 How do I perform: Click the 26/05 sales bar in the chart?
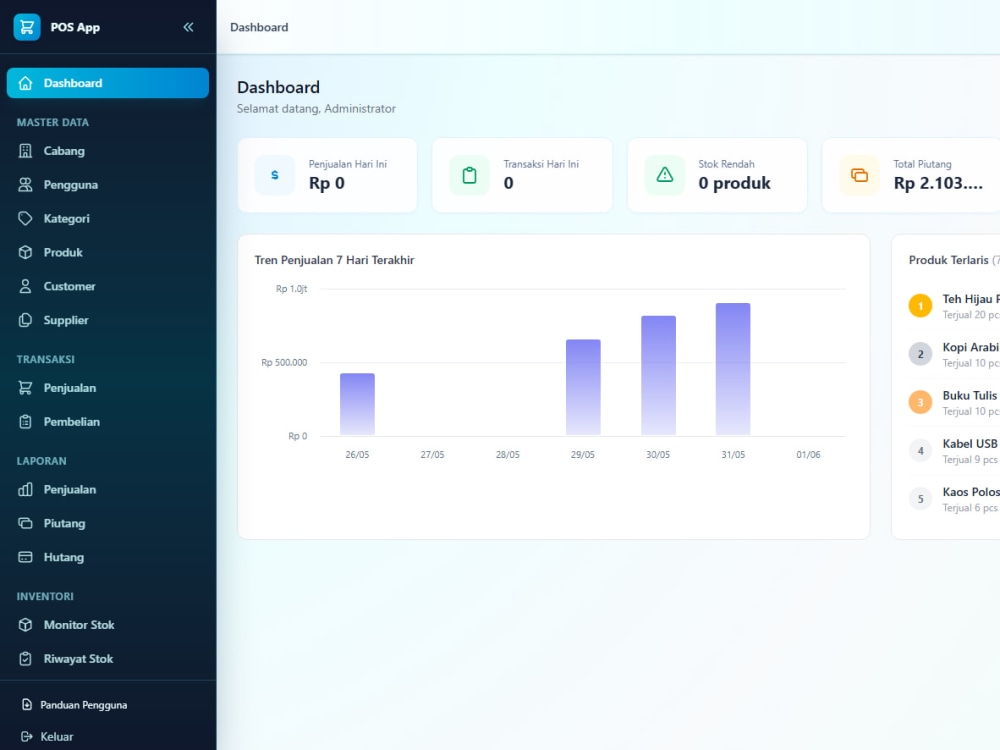coord(357,404)
